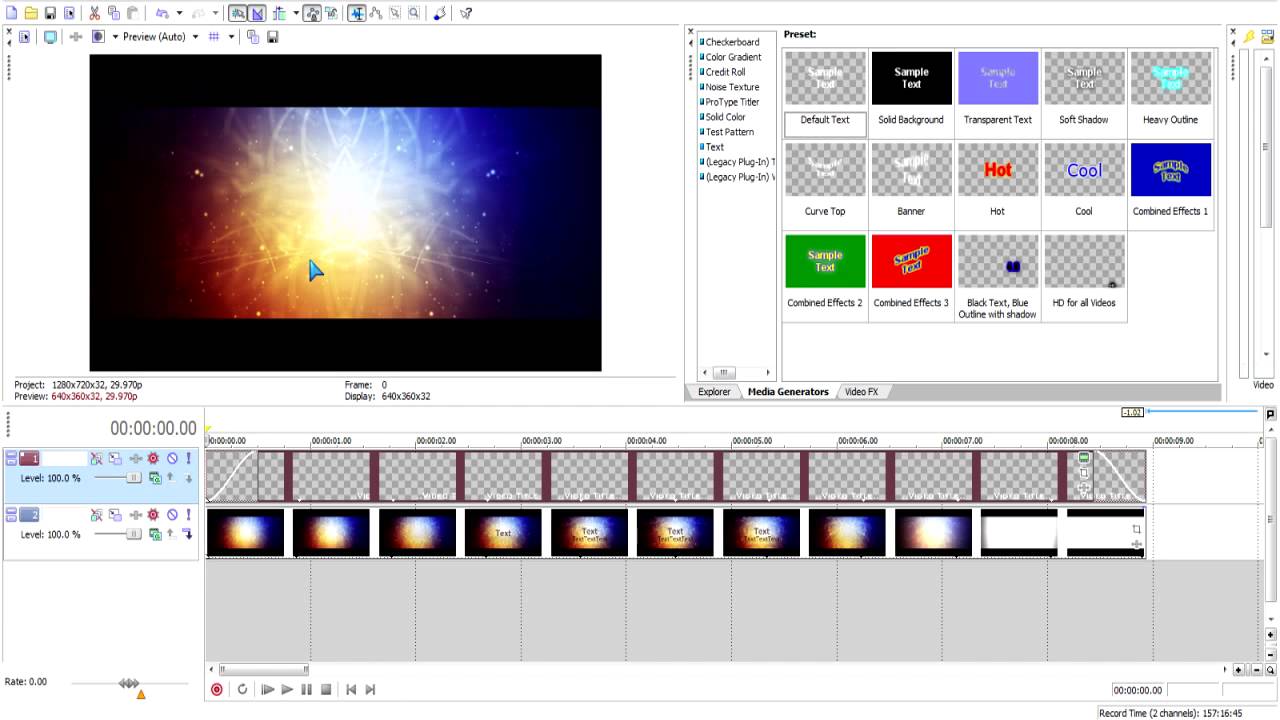Make track 2 compositing child
This screenshot has width=1280, height=720.
pyautogui.click(x=188, y=535)
